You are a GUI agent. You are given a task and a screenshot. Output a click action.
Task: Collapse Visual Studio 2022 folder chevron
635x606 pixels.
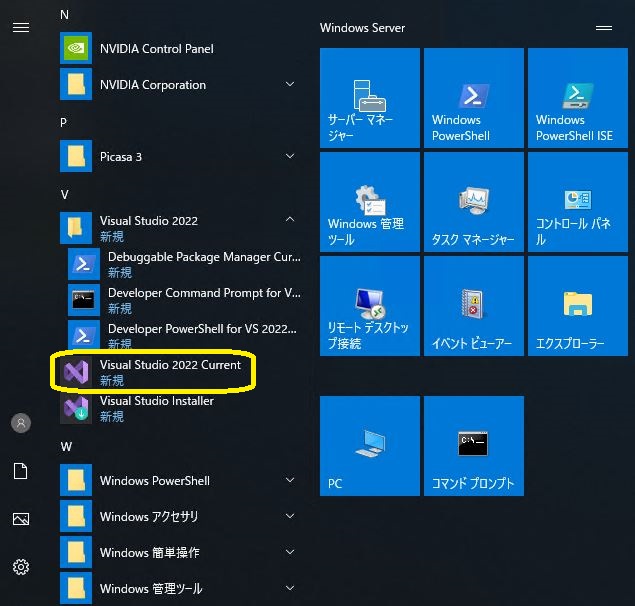(290, 219)
